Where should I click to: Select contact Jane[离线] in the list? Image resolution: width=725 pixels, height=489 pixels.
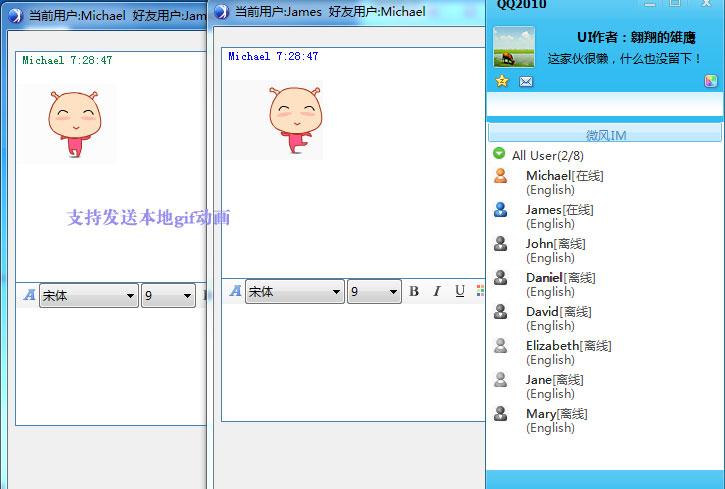555,380
